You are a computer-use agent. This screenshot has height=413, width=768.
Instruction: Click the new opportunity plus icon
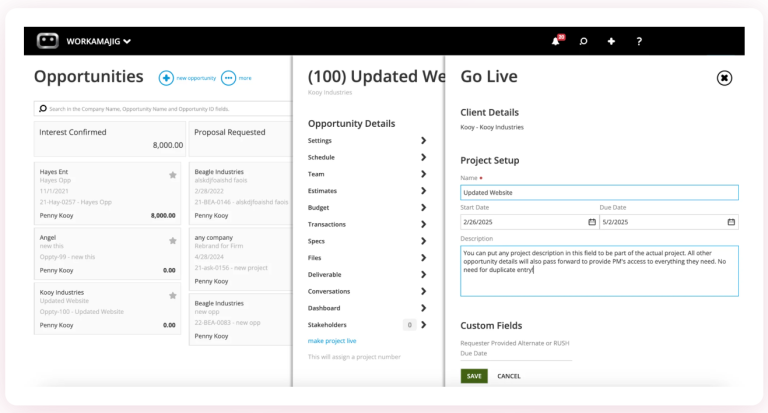click(x=166, y=78)
